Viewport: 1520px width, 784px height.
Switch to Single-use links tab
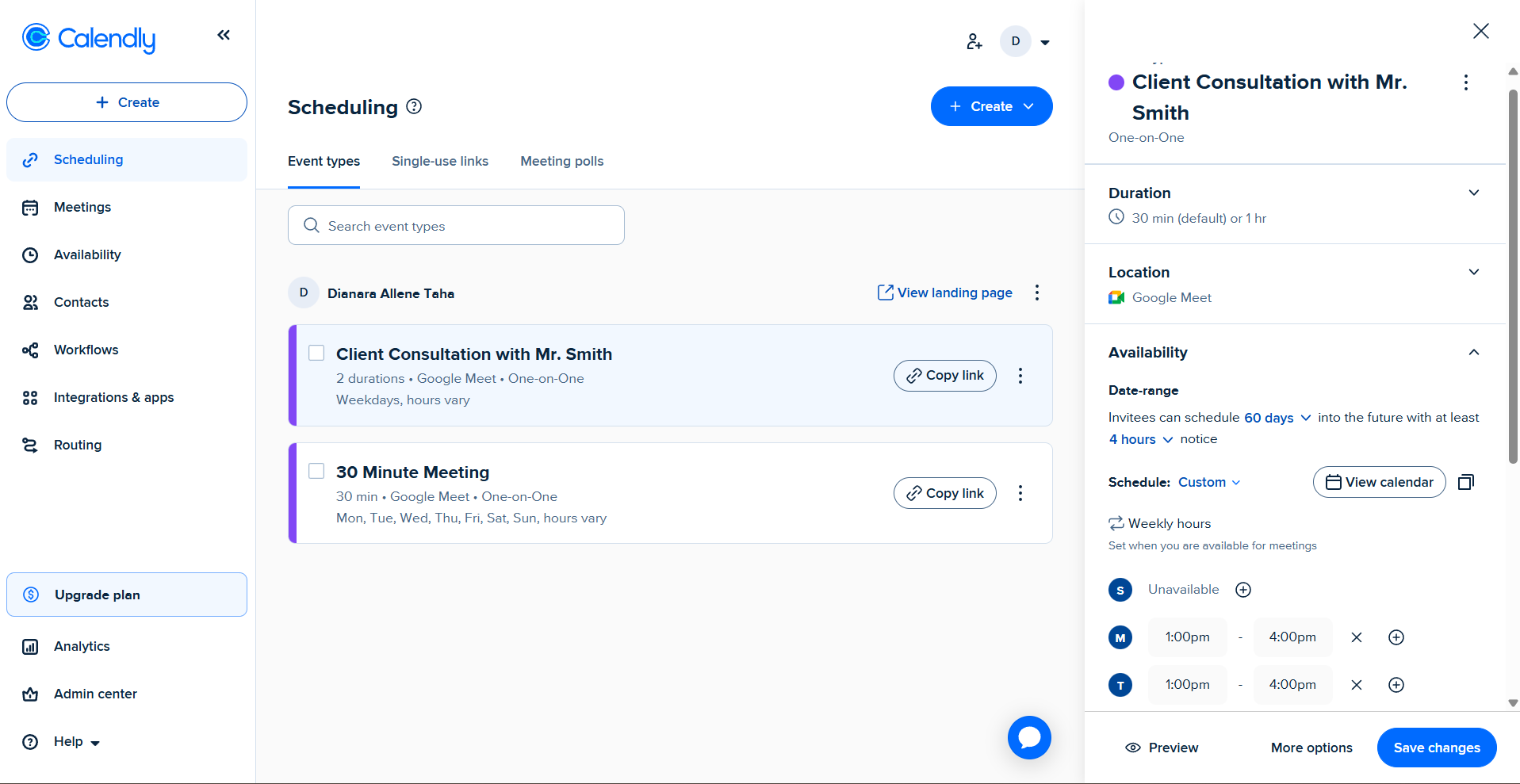tap(440, 161)
